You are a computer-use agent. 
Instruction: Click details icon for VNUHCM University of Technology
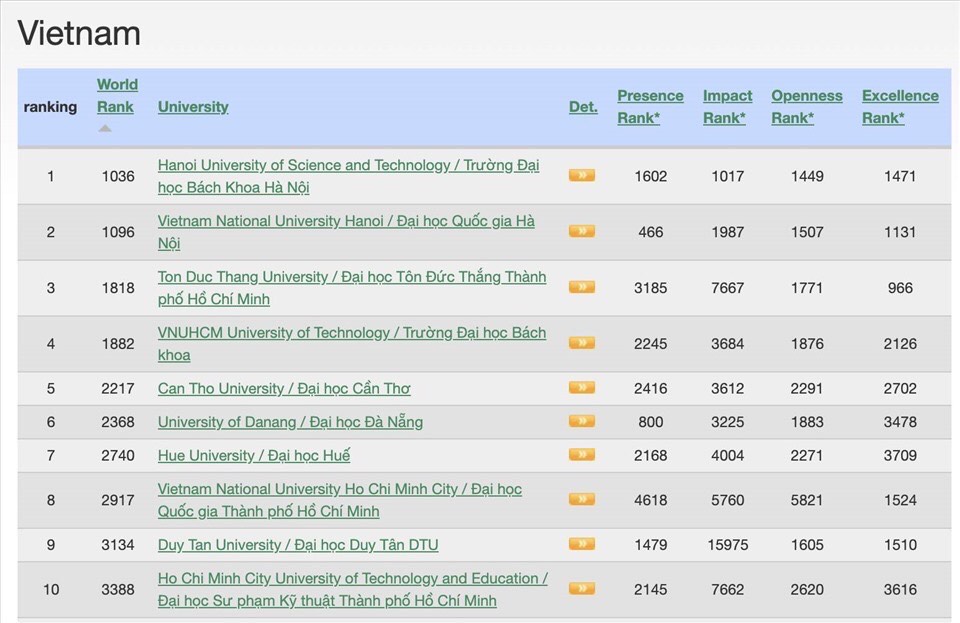point(581,343)
